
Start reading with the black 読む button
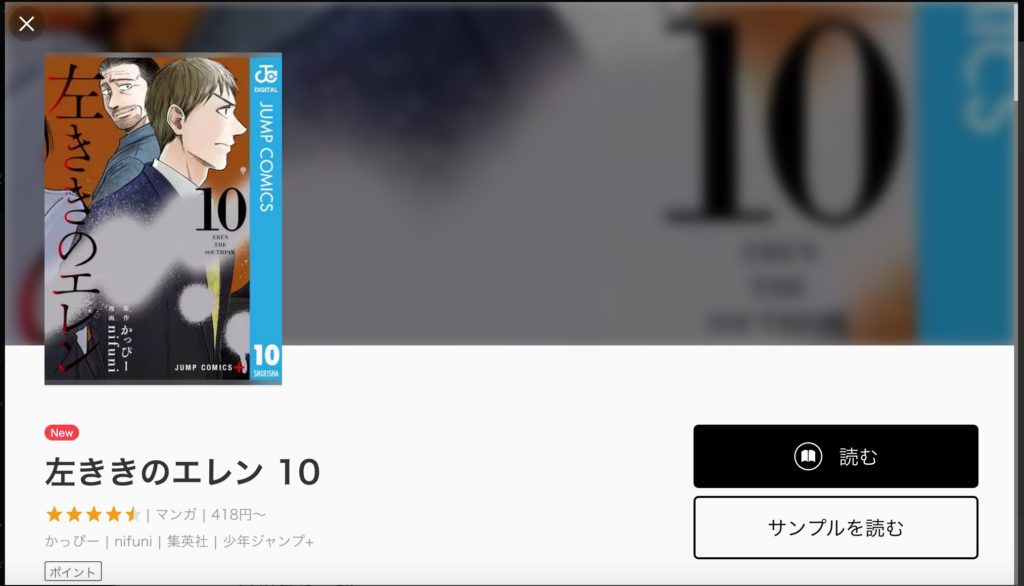(835, 456)
